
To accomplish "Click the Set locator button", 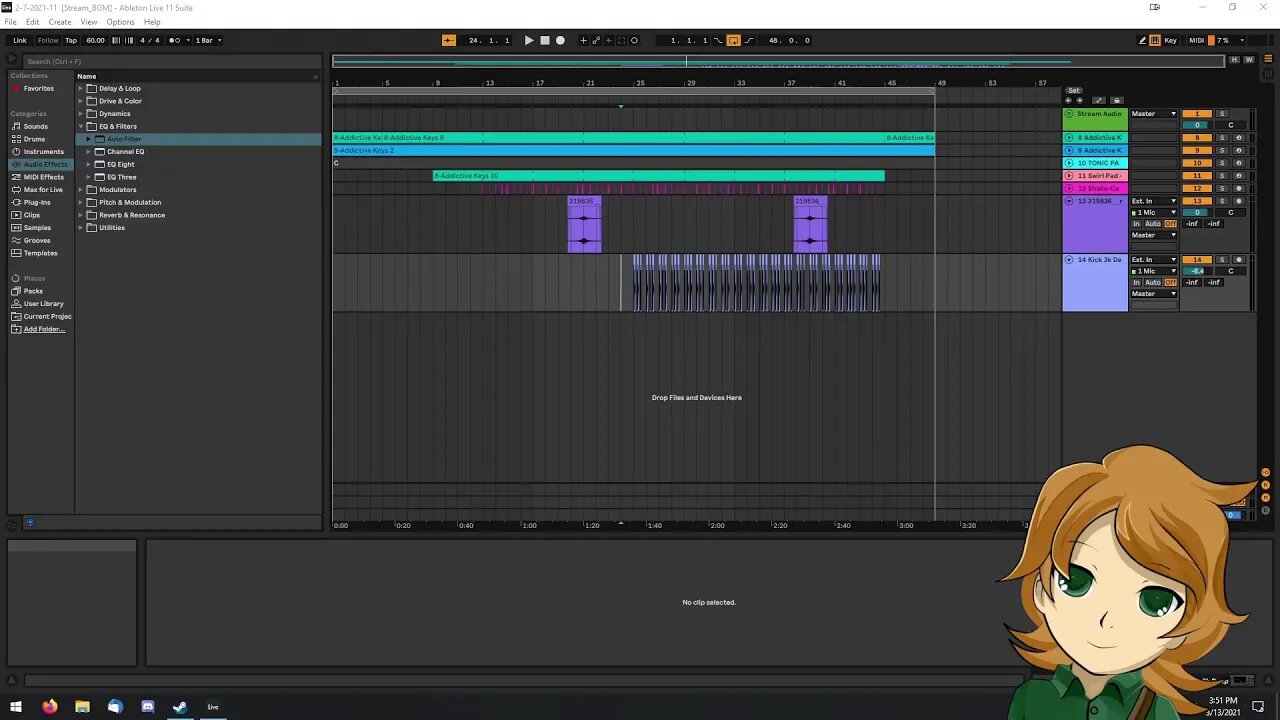I will [1074, 90].
